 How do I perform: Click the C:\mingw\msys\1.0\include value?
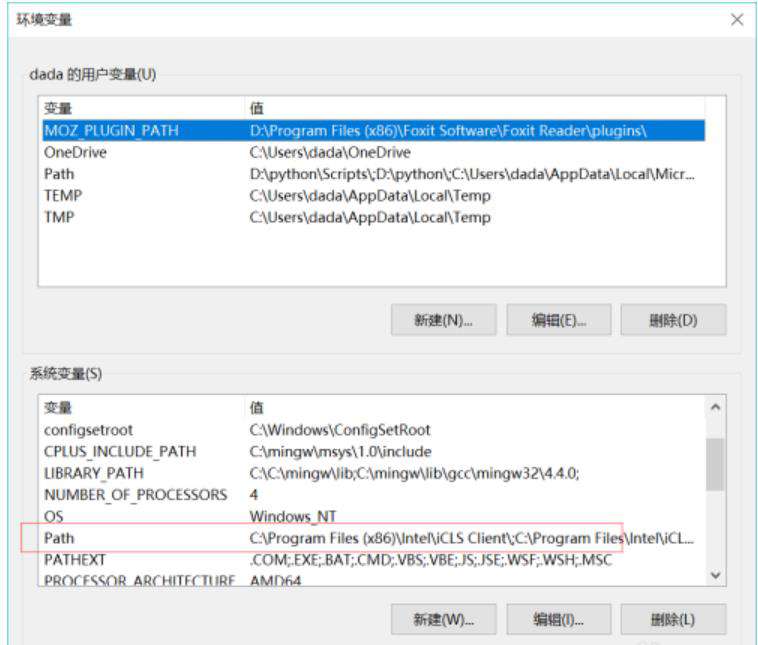(x=340, y=452)
